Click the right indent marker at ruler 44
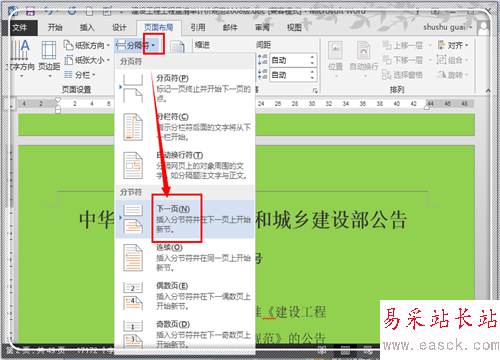 (x=427, y=107)
